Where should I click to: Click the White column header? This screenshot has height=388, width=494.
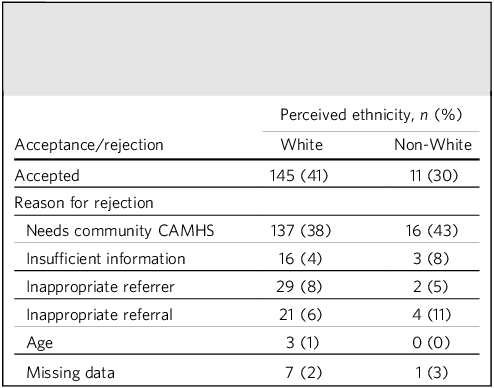(x=302, y=145)
